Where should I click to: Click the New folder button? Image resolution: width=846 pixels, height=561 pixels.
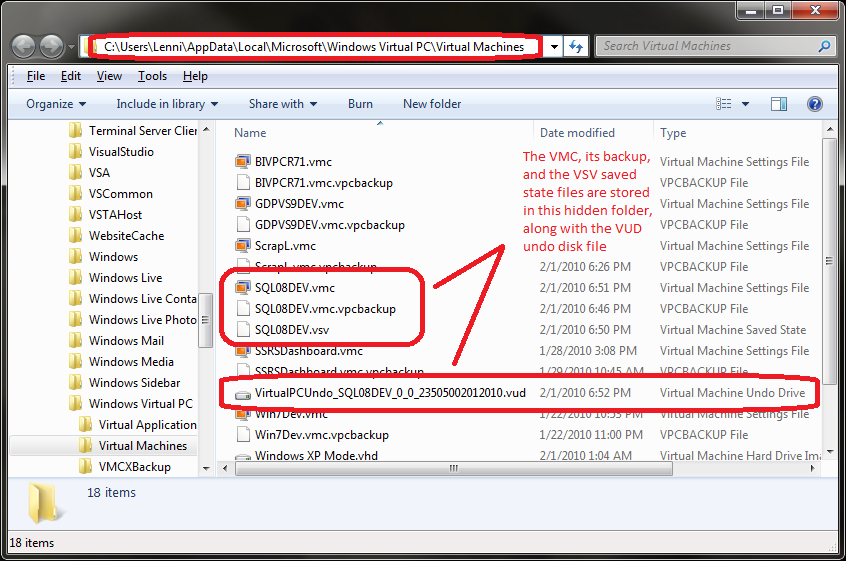click(x=432, y=104)
